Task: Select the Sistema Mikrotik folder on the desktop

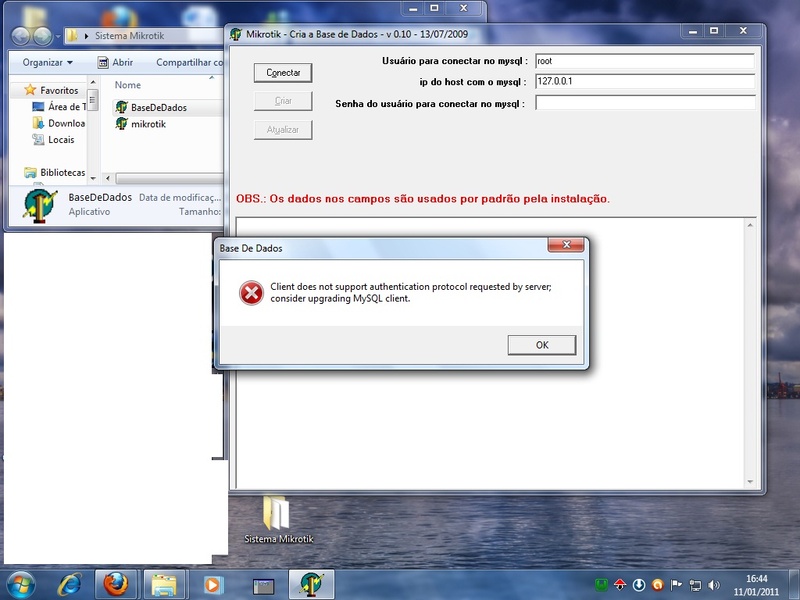Action: click(x=278, y=519)
